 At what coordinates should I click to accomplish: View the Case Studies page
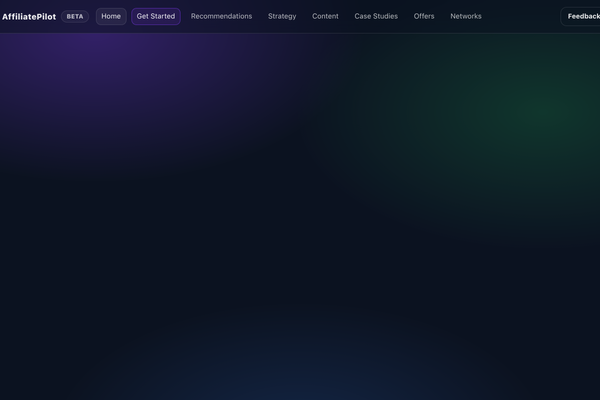tap(376, 16)
